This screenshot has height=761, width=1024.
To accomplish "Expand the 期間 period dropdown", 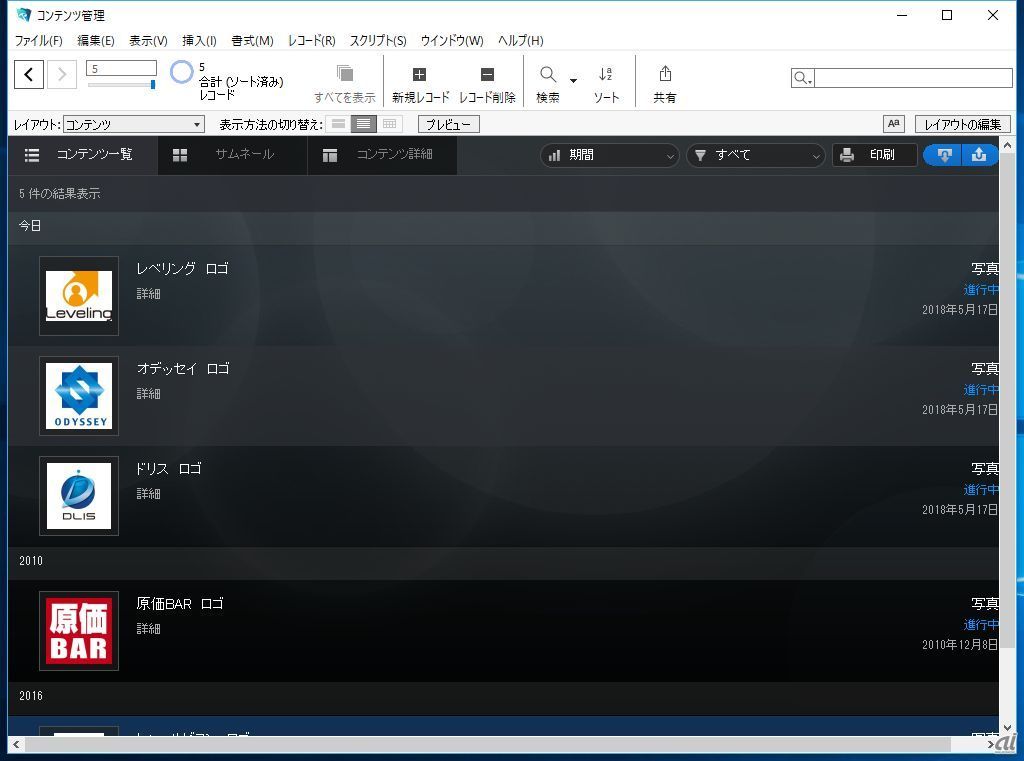I will 610,155.
